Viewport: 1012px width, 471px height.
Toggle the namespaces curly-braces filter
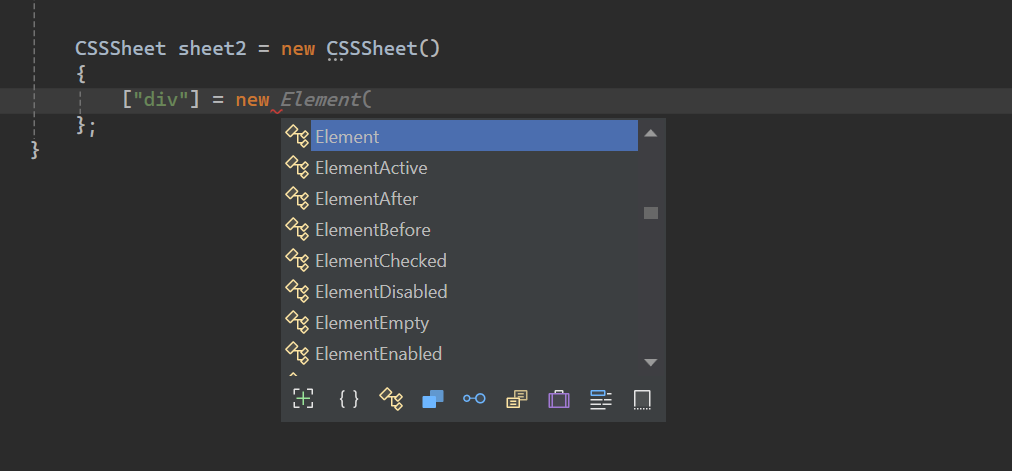tap(348, 399)
